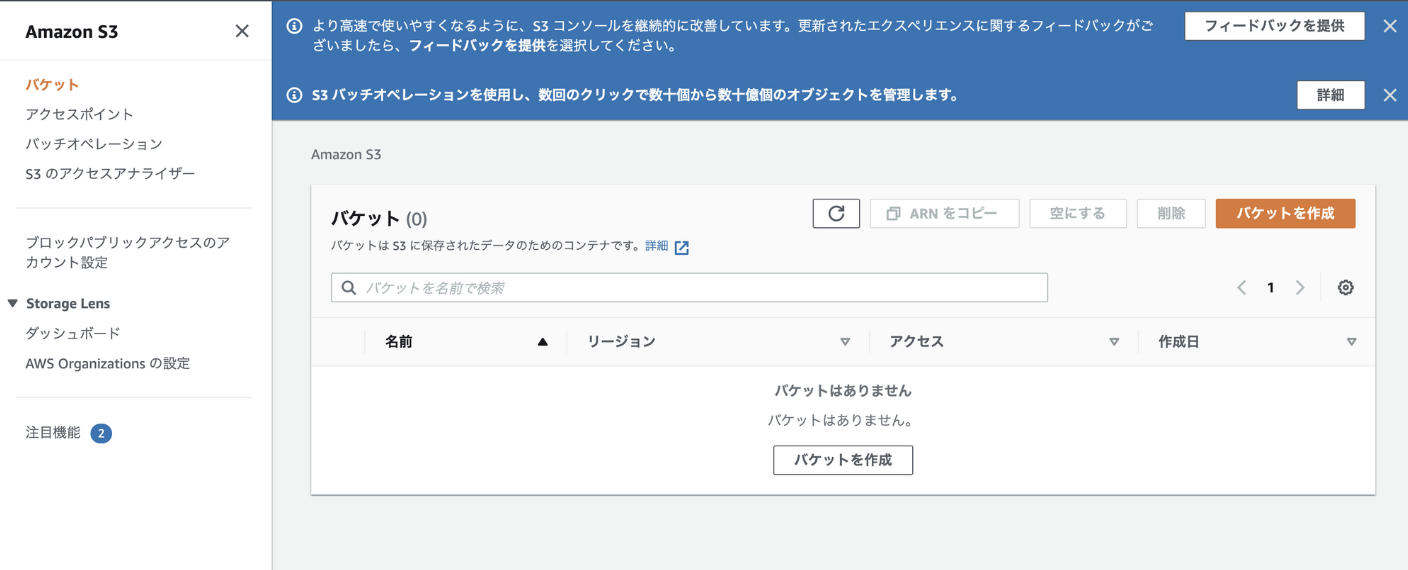This screenshot has width=1408, height=570.
Task: Open Storage Lens ダッシュボード
Action: [x=73, y=333]
